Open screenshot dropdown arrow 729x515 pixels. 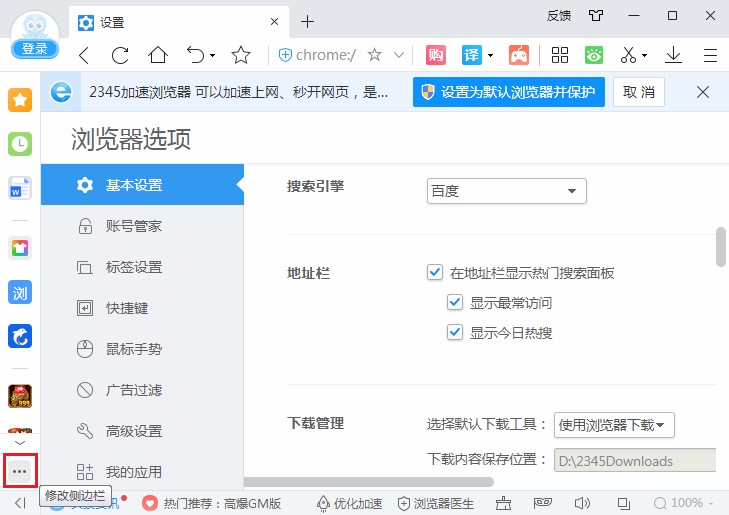[x=644, y=55]
